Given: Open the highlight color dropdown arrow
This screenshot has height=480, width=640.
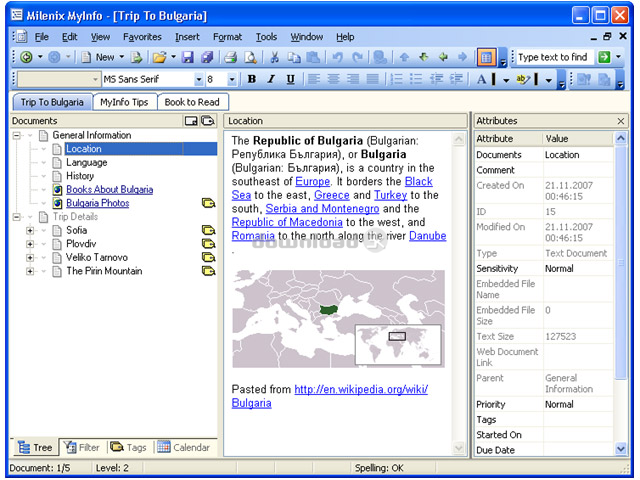Looking at the screenshot, I should click(549, 80).
